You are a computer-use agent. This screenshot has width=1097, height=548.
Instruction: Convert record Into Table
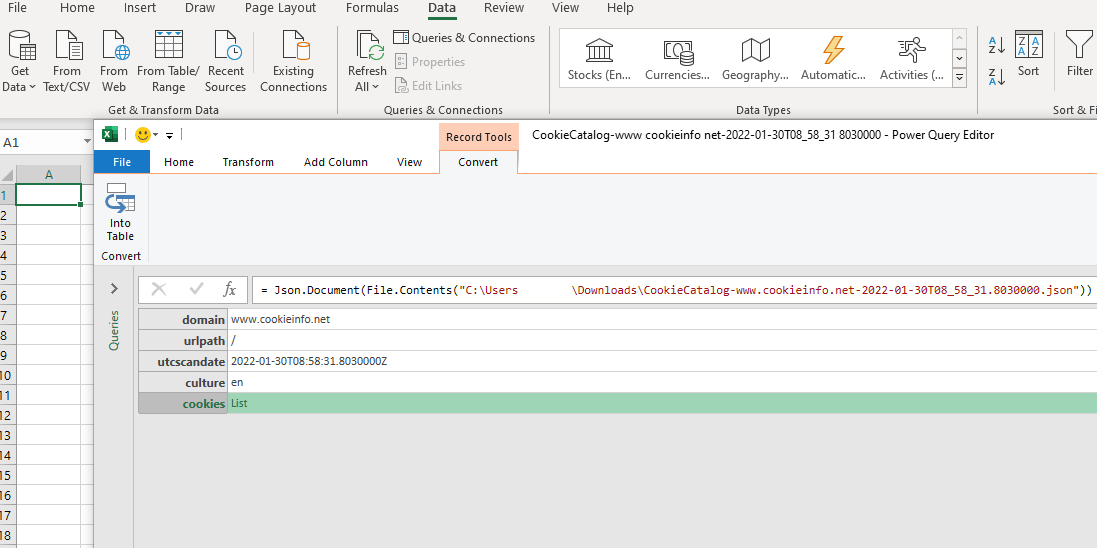click(x=120, y=213)
